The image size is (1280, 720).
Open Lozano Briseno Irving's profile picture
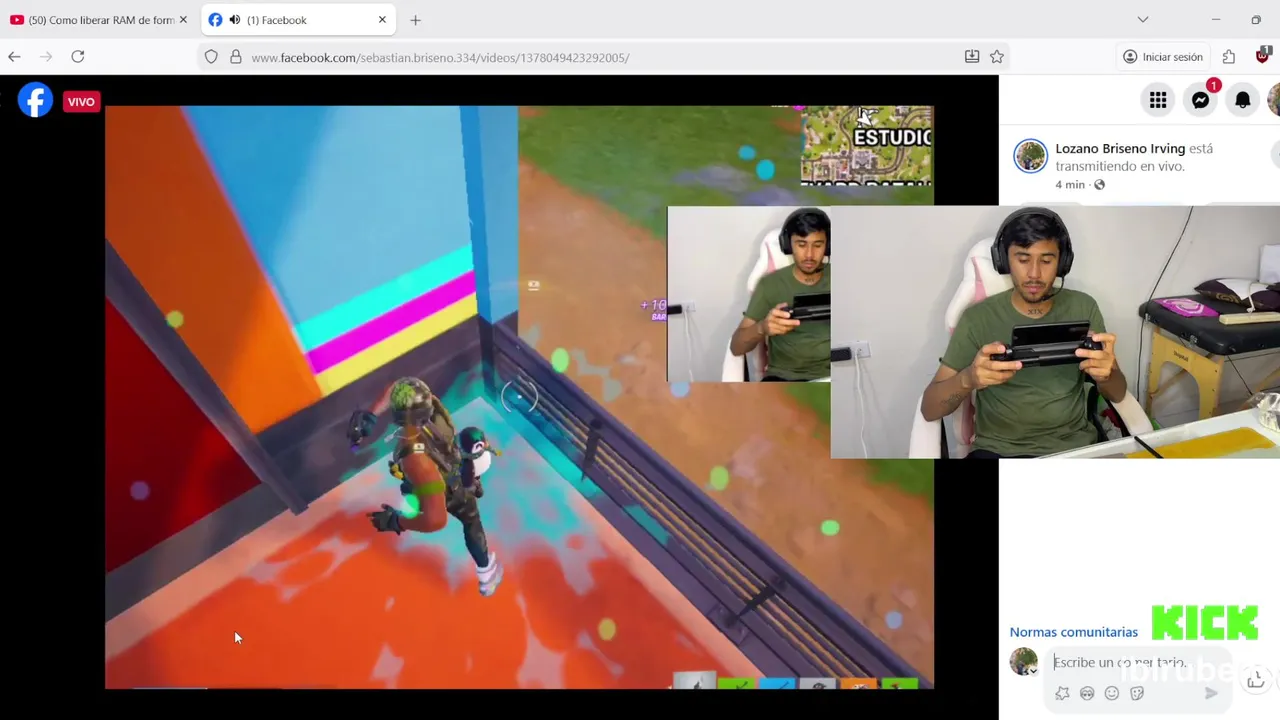[1030, 157]
